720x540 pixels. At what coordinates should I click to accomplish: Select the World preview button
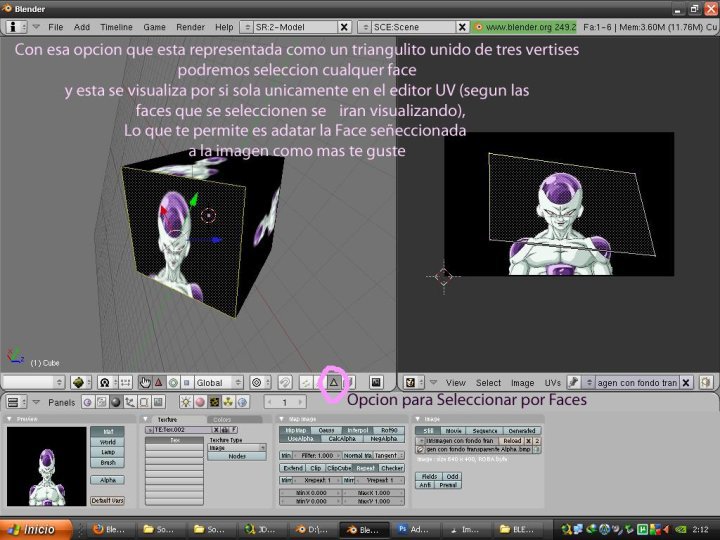107,442
